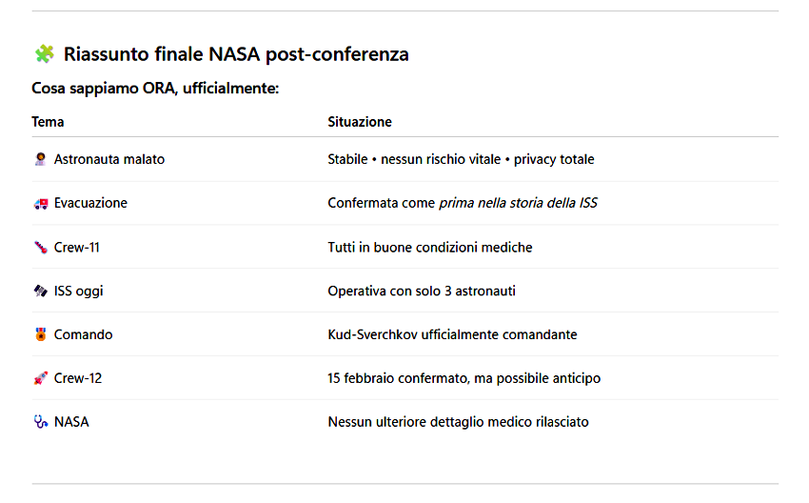Image resolution: width=809 pixels, height=503 pixels.
Task: Click the Tema column header
Action: click(48, 121)
